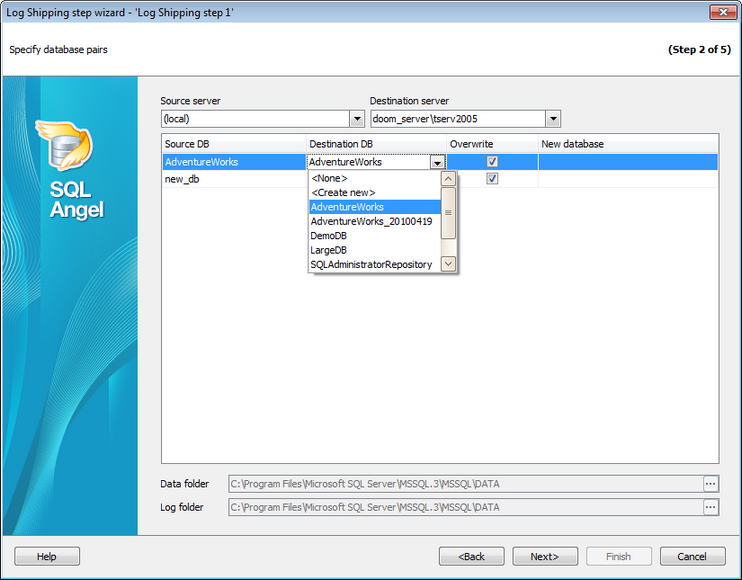This screenshot has width=742, height=580.
Task: Click the (local) source server field
Action: pyautogui.click(x=256, y=119)
